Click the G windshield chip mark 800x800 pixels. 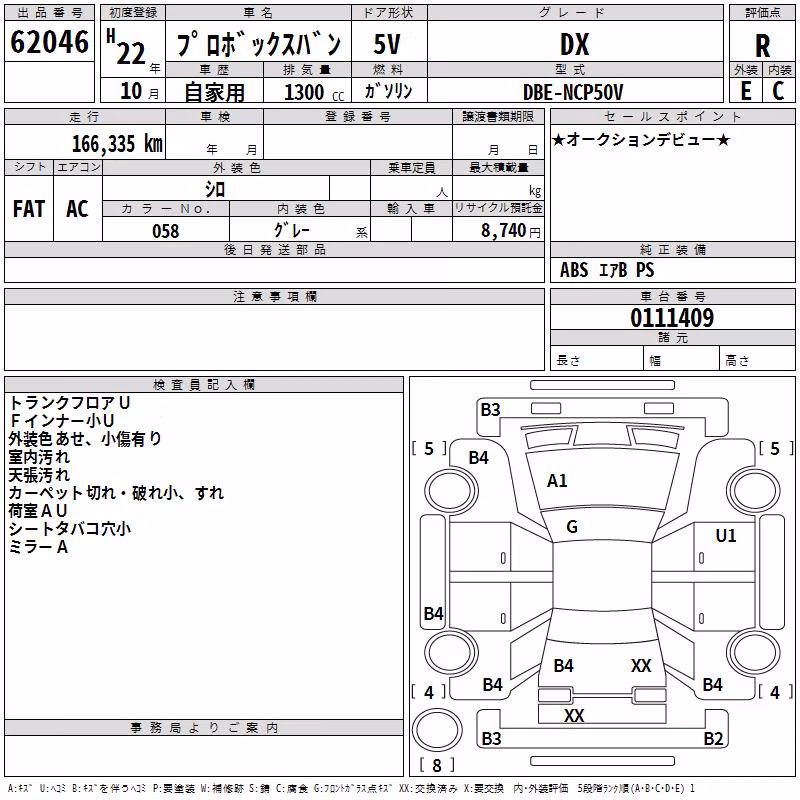click(x=572, y=527)
